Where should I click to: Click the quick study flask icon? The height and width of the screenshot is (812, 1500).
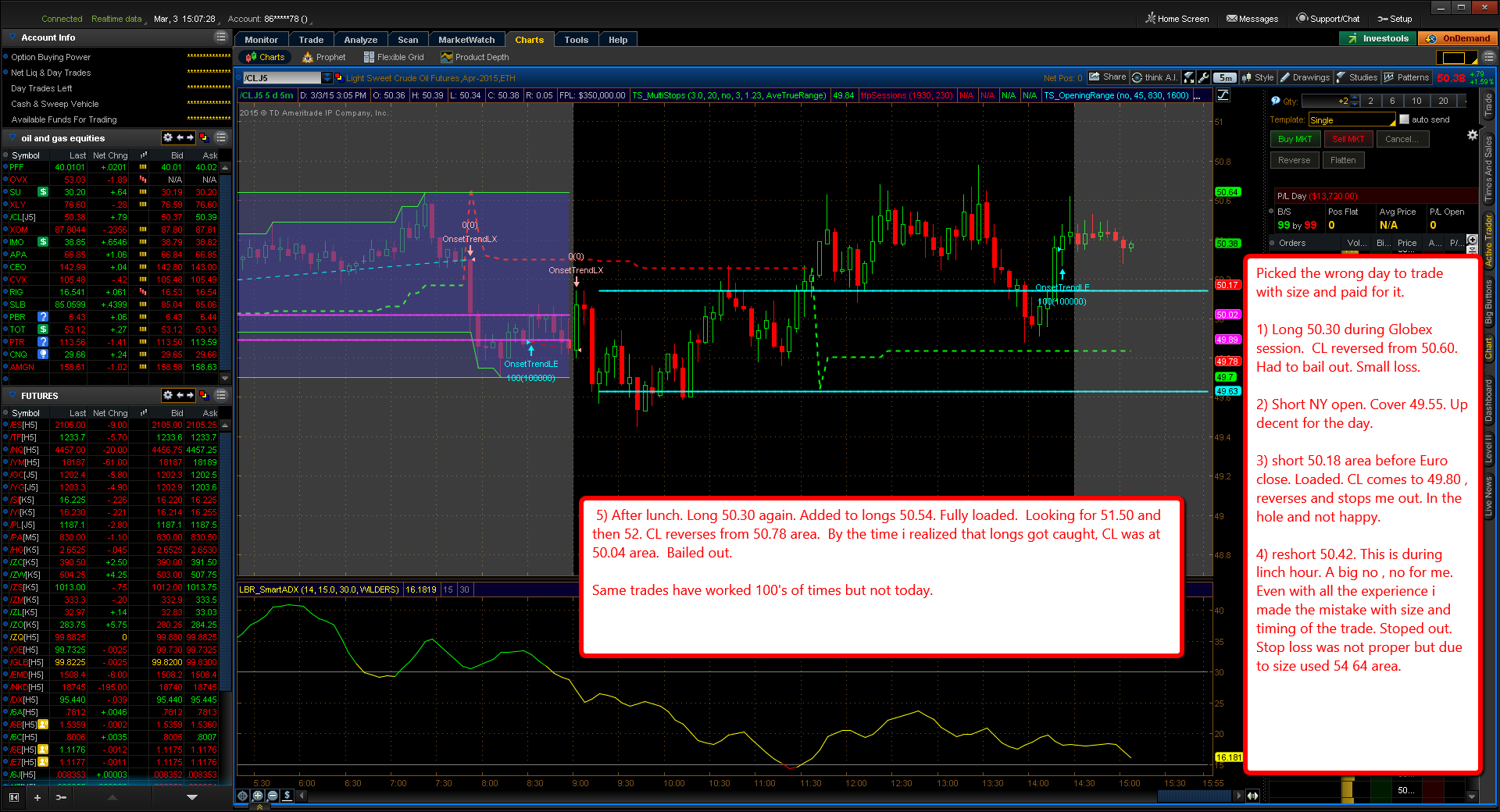click(x=1189, y=77)
